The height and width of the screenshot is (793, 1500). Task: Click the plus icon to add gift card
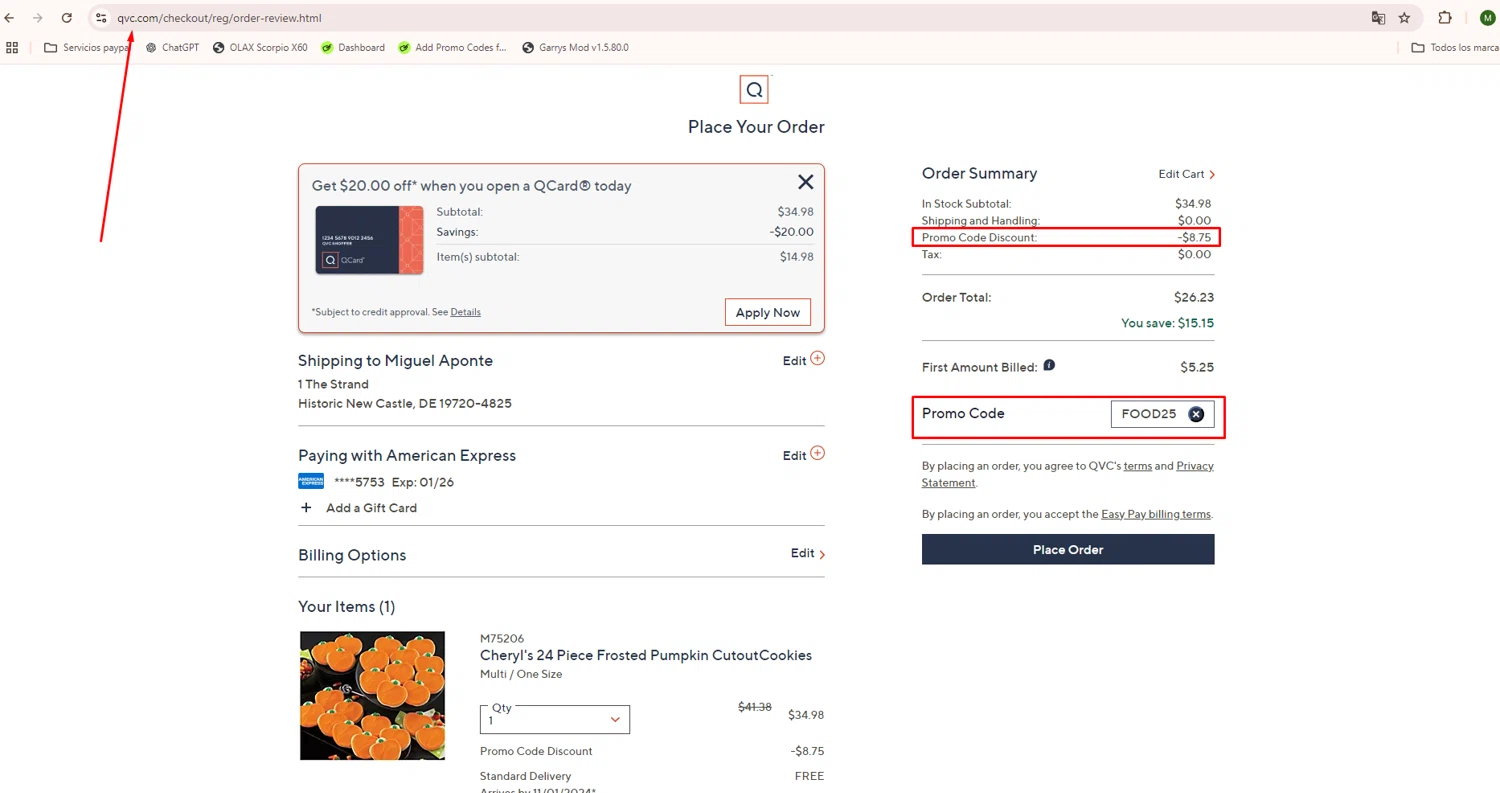pyautogui.click(x=306, y=508)
